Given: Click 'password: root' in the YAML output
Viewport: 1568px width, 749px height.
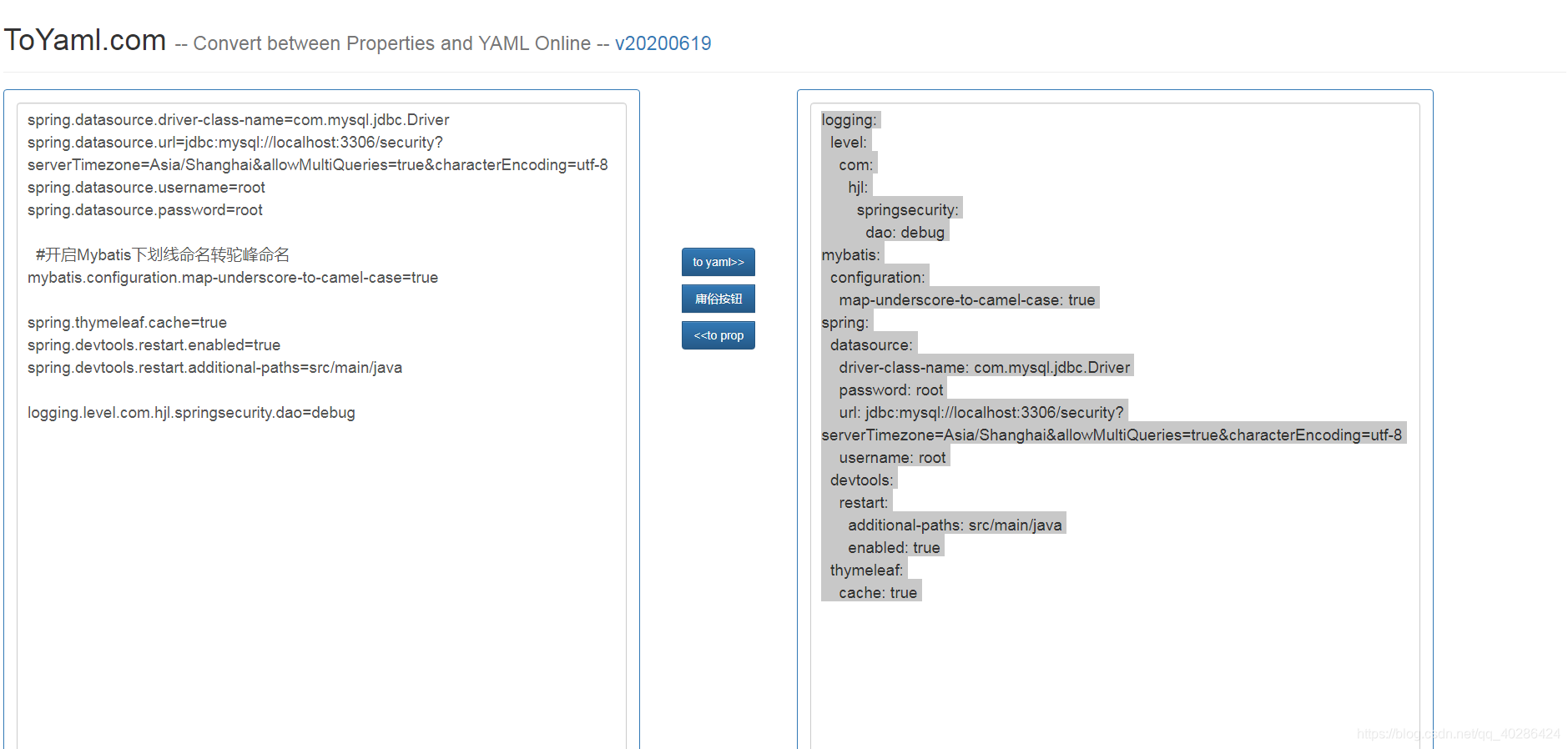Looking at the screenshot, I should pos(891,390).
